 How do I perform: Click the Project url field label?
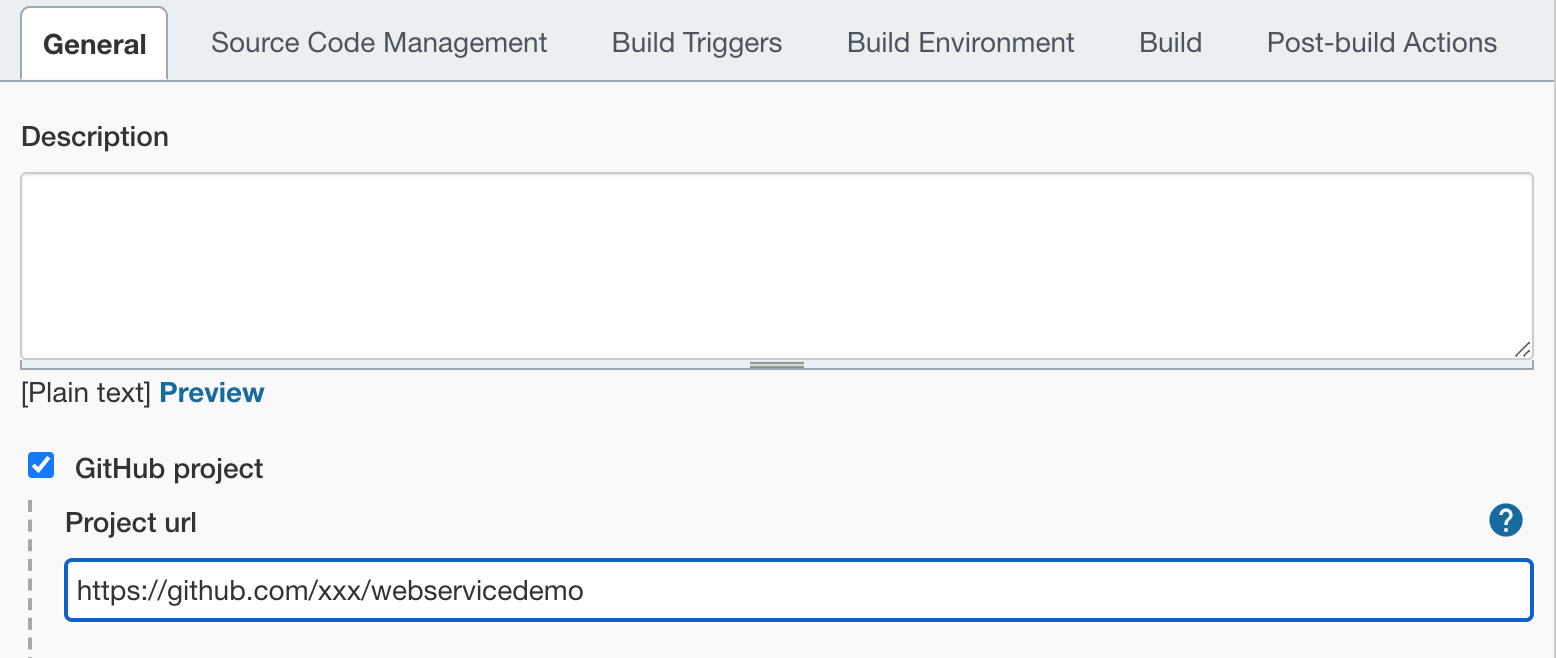[x=131, y=522]
